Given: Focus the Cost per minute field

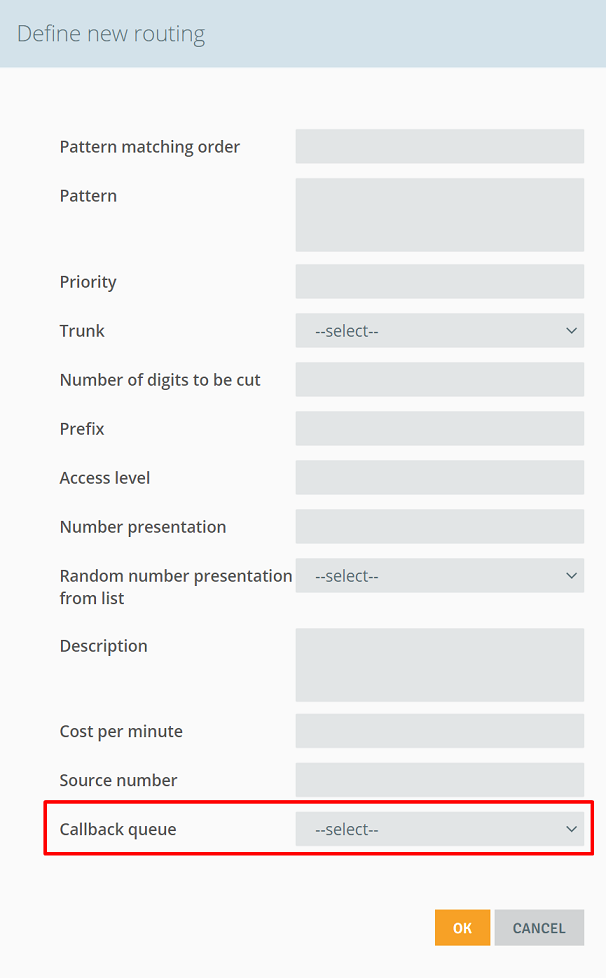Looking at the screenshot, I should (440, 731).
